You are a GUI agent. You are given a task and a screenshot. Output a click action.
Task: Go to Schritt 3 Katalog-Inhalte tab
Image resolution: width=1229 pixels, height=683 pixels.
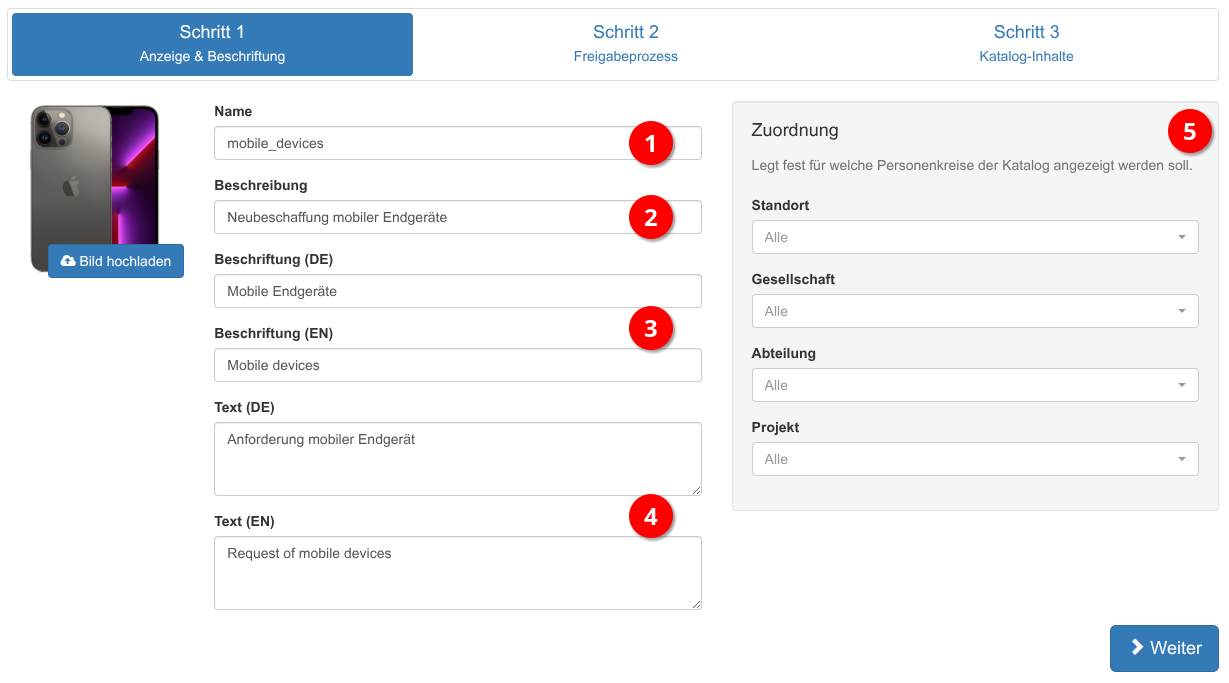(x=1026, y=44)
